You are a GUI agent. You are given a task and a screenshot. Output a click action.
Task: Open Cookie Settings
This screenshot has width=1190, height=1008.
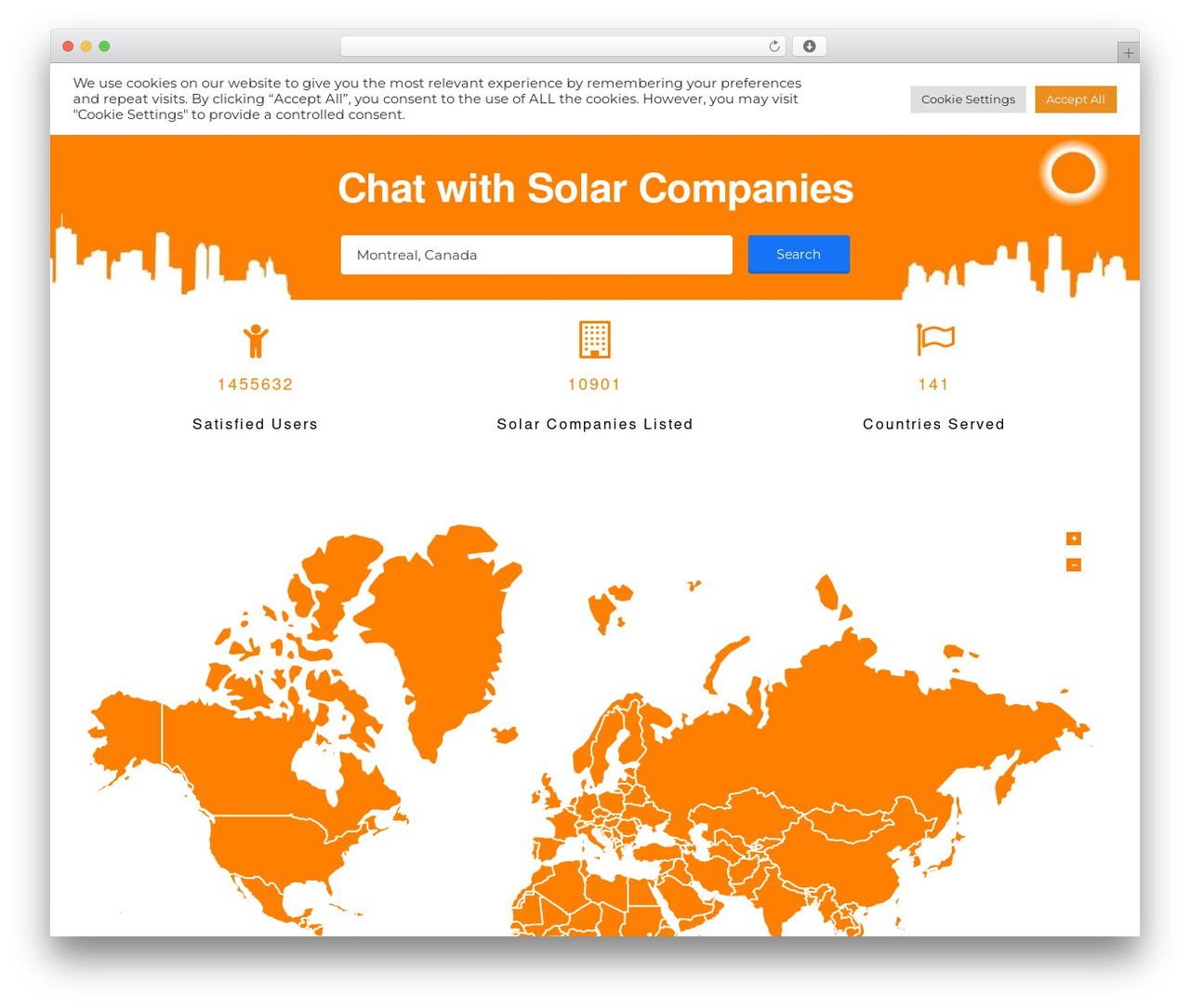[x=968, y=99]
